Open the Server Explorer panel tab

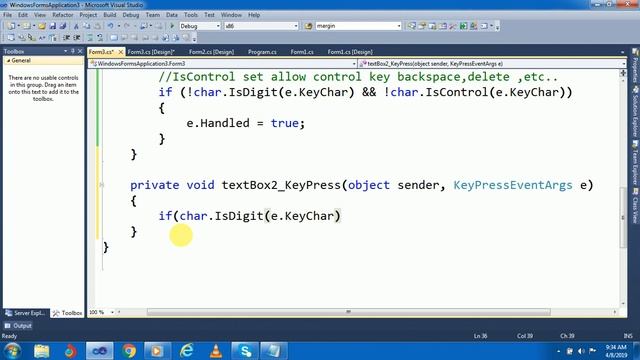pyautogui.click(x=26, y=313)
